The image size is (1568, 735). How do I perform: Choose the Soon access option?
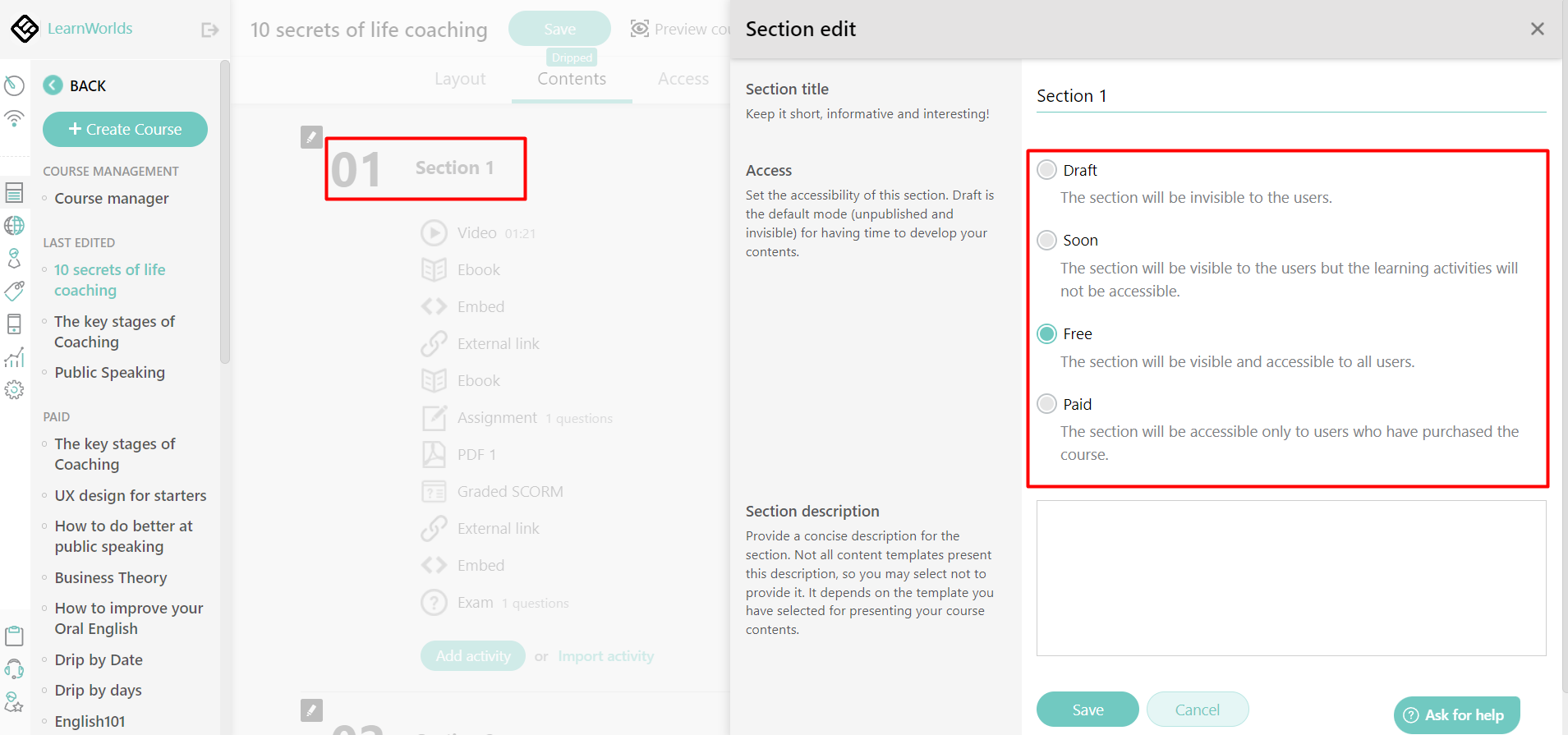[1046, 240]
